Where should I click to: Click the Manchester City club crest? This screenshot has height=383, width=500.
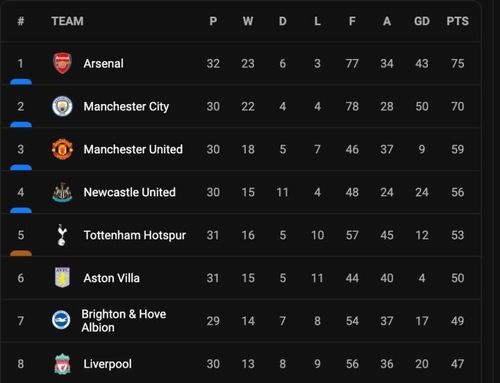(62, 106)
